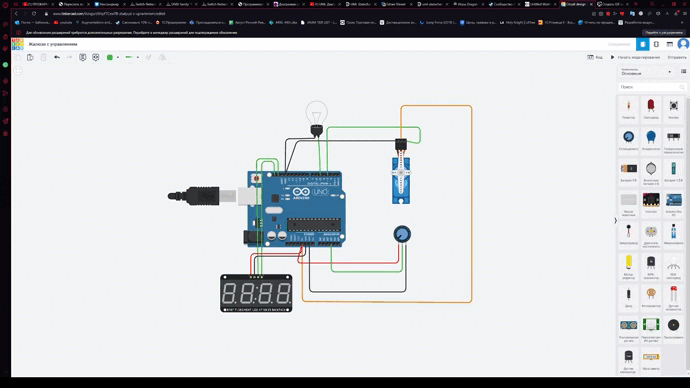This screenshot has height=388, width=690.
Task: Click the paste toolbar icon
Action: pyautogui.click(x=30, y=57)
